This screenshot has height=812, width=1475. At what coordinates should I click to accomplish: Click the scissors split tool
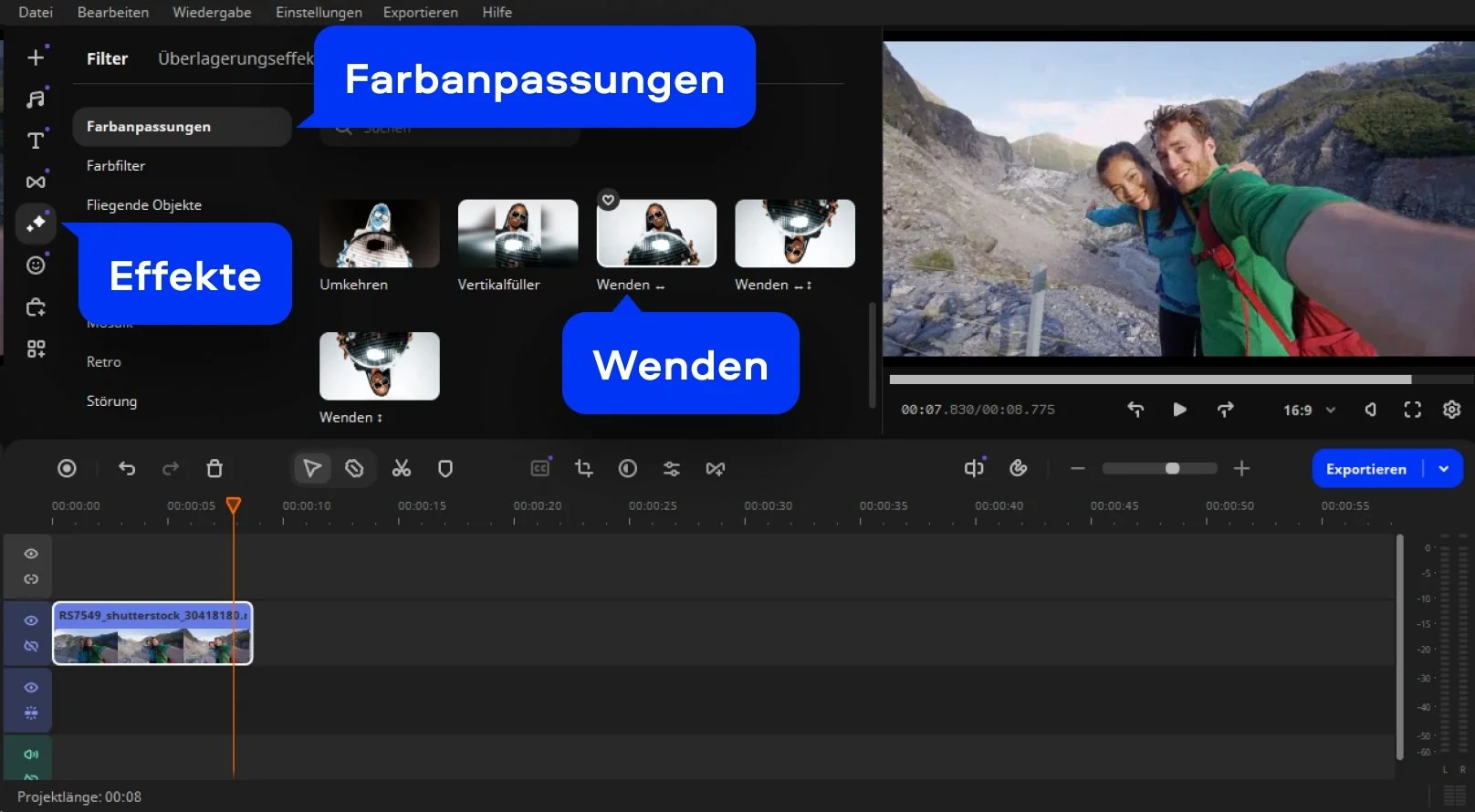click(x=402, y=469)
